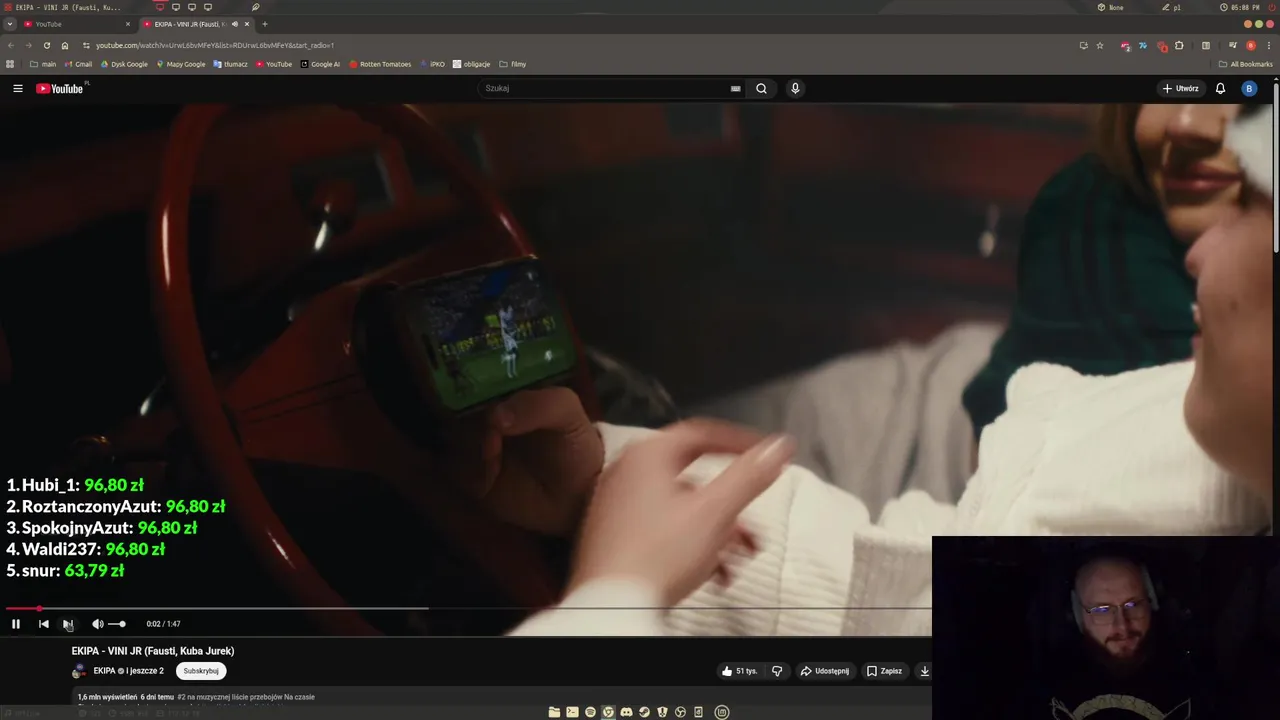Click the search magnifier button

point(761,88)
